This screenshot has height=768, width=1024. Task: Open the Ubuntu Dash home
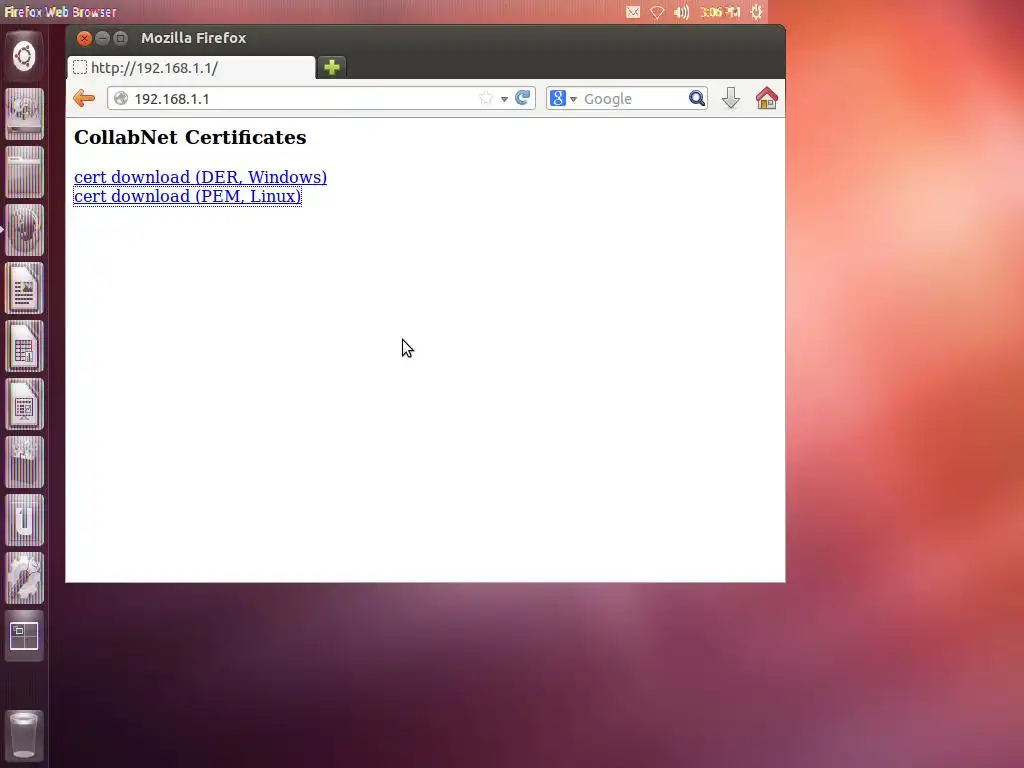tap(24, 56)
